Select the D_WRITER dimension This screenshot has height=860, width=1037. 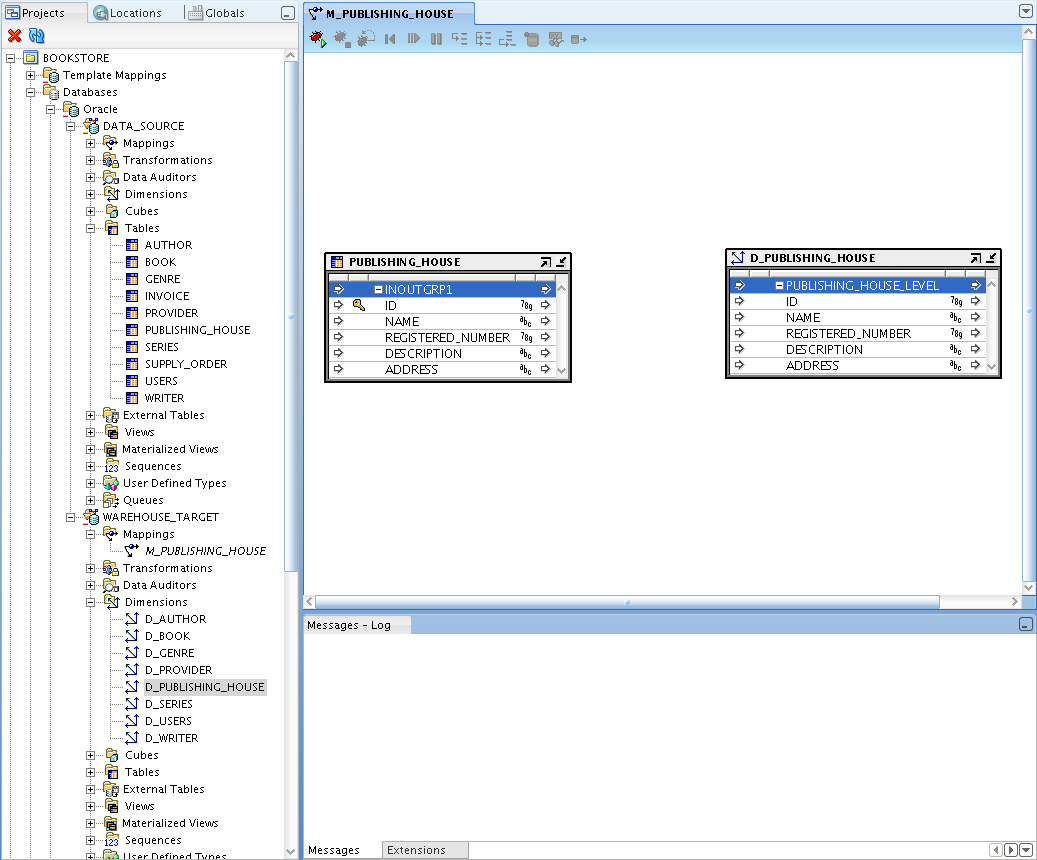click(x=171, y=738)
